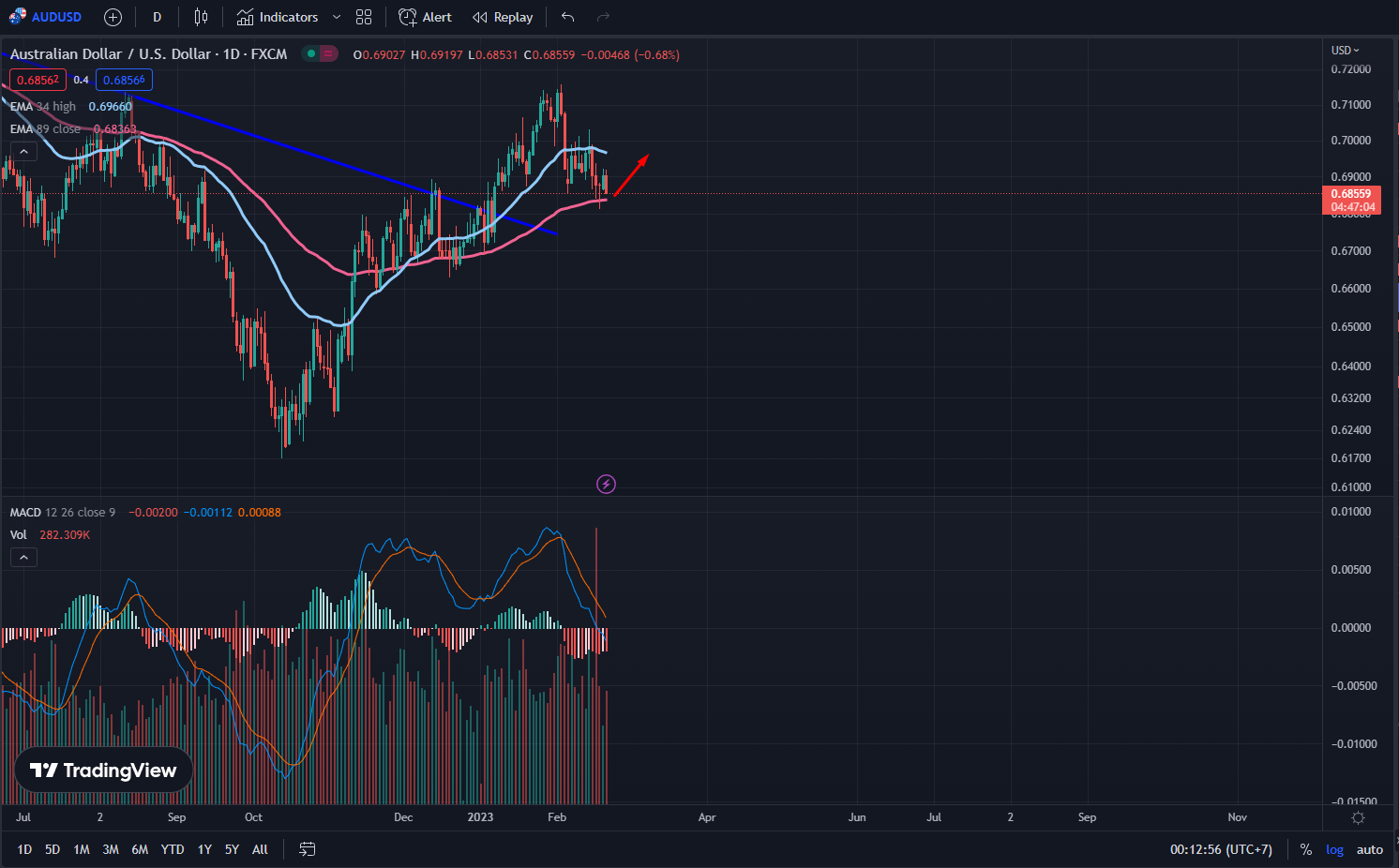Toggle percent scale mode

(1305, 849)
